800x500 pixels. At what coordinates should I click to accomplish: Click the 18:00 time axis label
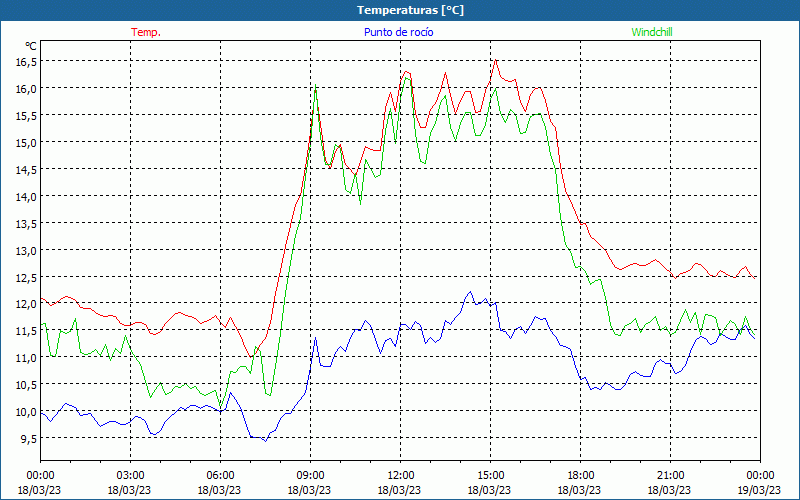580,475
